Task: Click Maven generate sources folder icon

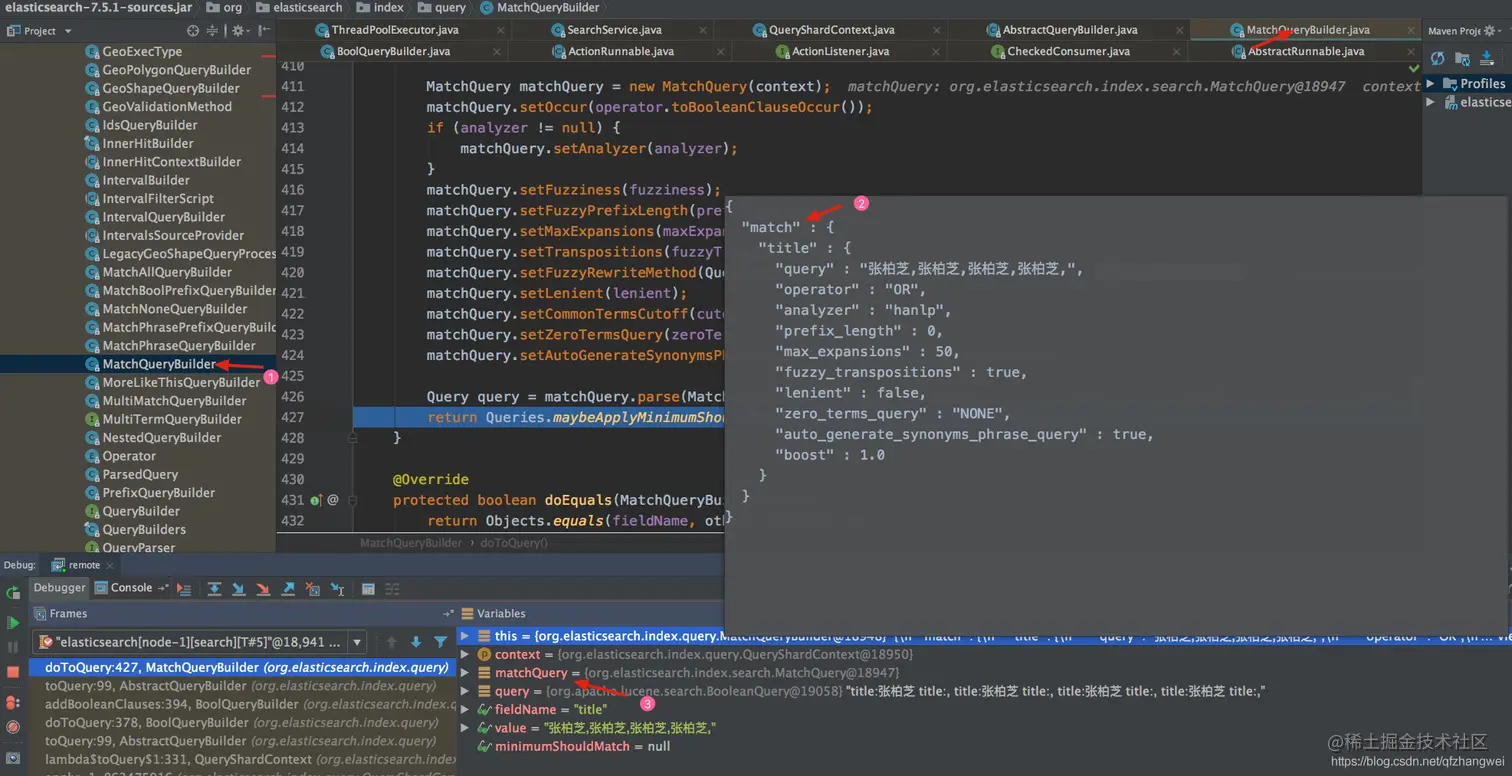Action: tap(1462, 58)
